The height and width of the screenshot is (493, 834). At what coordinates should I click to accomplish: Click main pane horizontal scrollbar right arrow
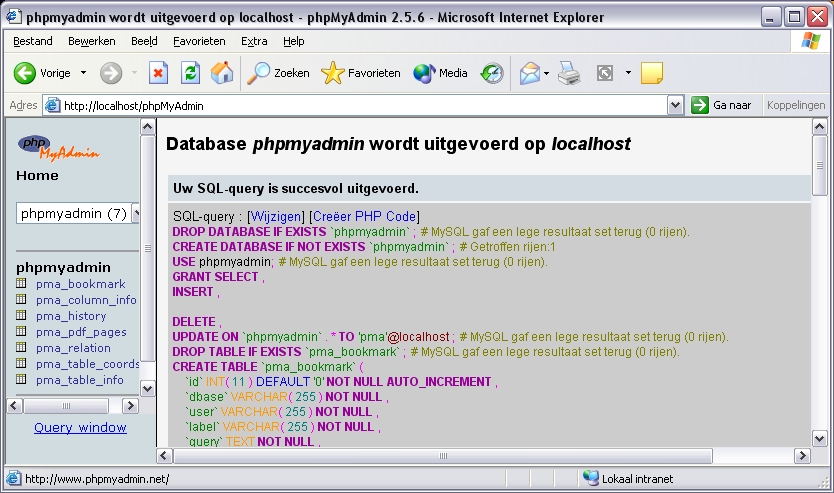pyautogui.click(x=802, y=456)
